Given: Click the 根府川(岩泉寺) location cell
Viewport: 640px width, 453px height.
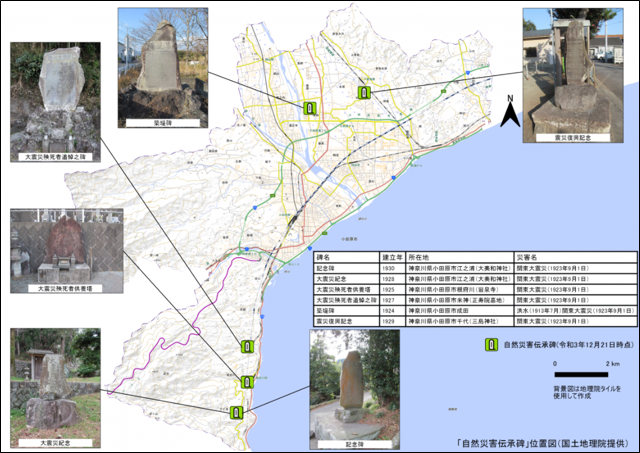Looking at the screenshot, I should 460,289.
